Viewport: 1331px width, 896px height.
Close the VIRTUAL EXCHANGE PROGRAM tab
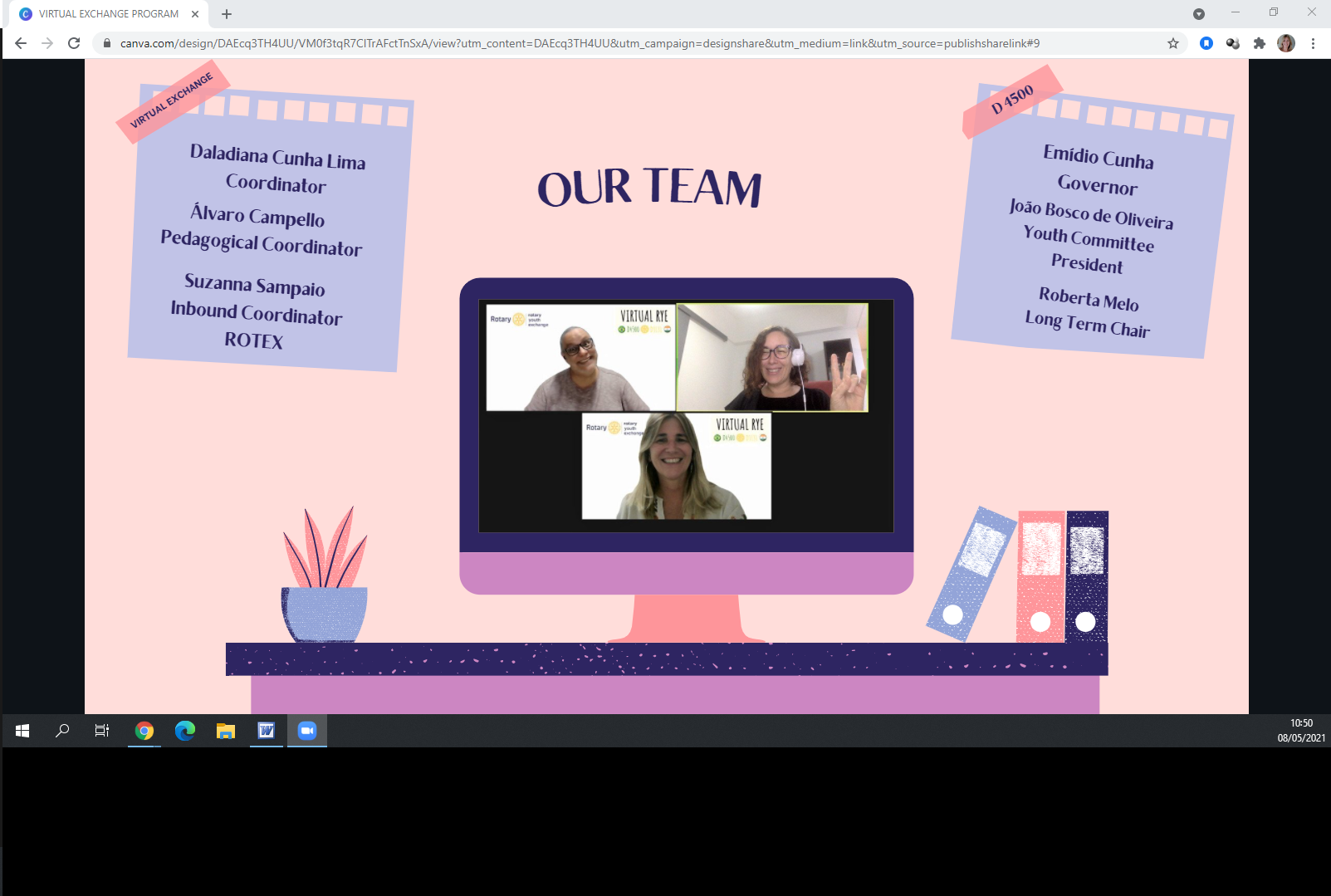point(195,14)
